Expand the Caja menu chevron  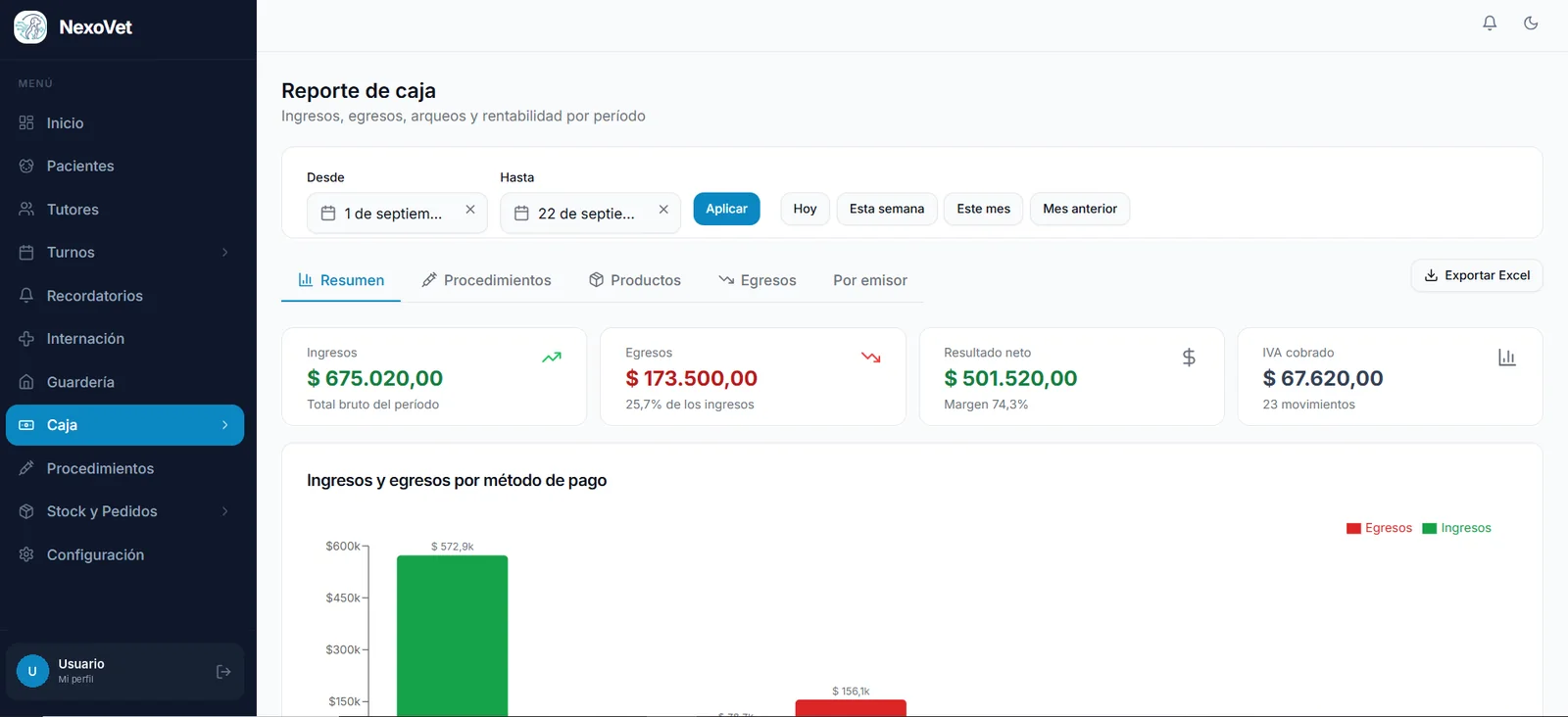(225, 425)
